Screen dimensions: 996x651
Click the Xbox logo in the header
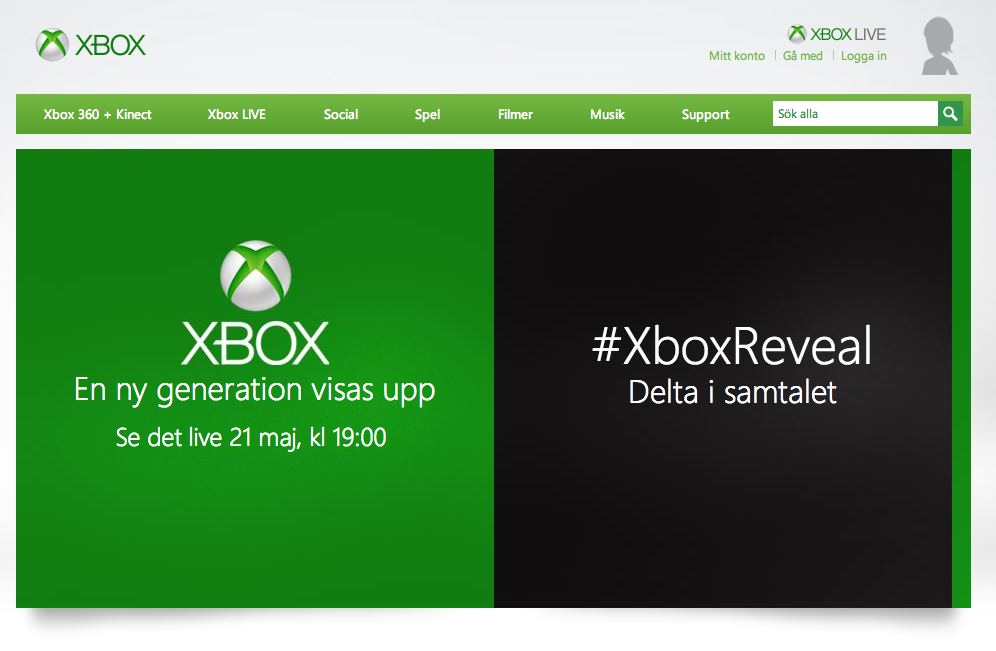coord(91,45)
